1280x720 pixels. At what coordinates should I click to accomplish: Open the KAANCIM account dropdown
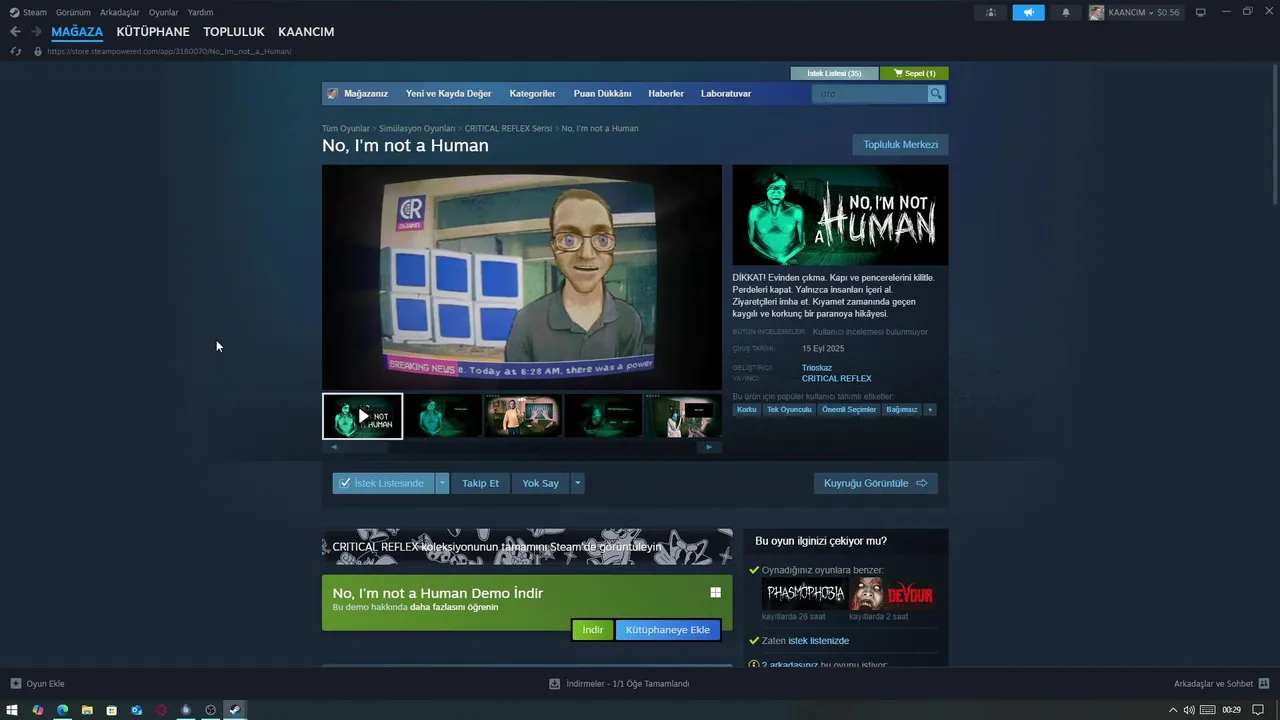tap(1134, 12)
